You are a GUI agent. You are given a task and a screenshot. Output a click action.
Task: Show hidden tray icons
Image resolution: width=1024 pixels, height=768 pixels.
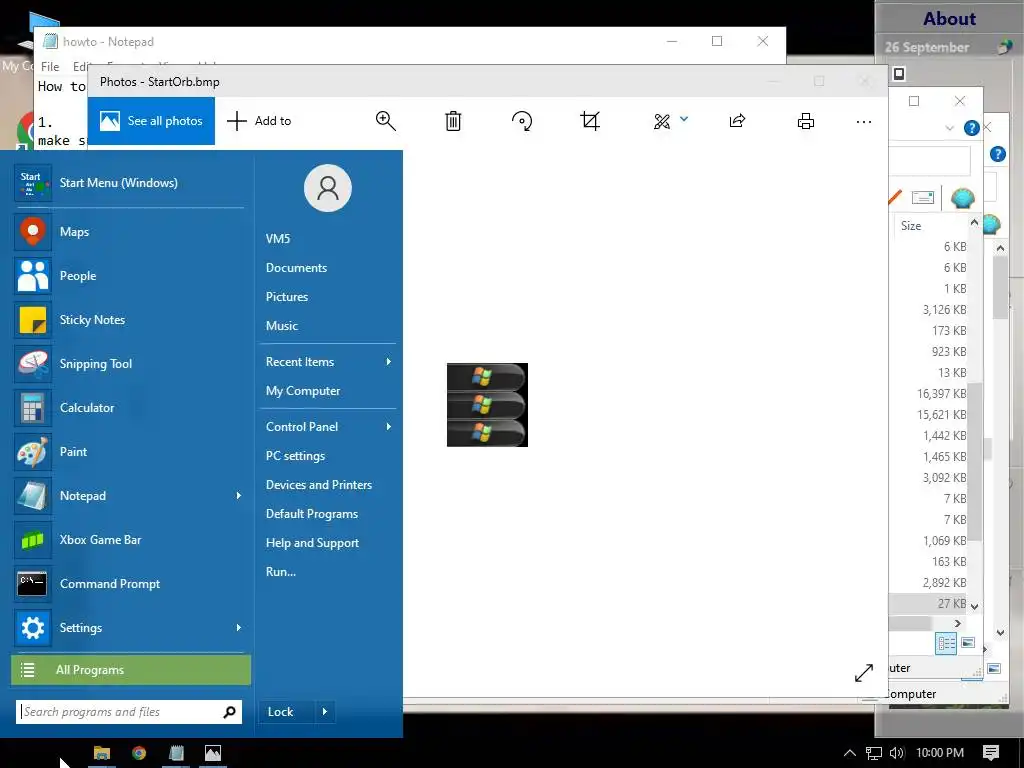point(850,753)
